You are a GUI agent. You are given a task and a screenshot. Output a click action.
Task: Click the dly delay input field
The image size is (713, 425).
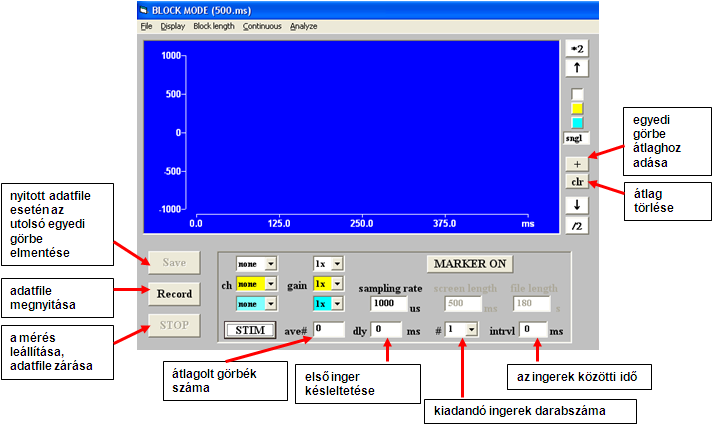386,329
